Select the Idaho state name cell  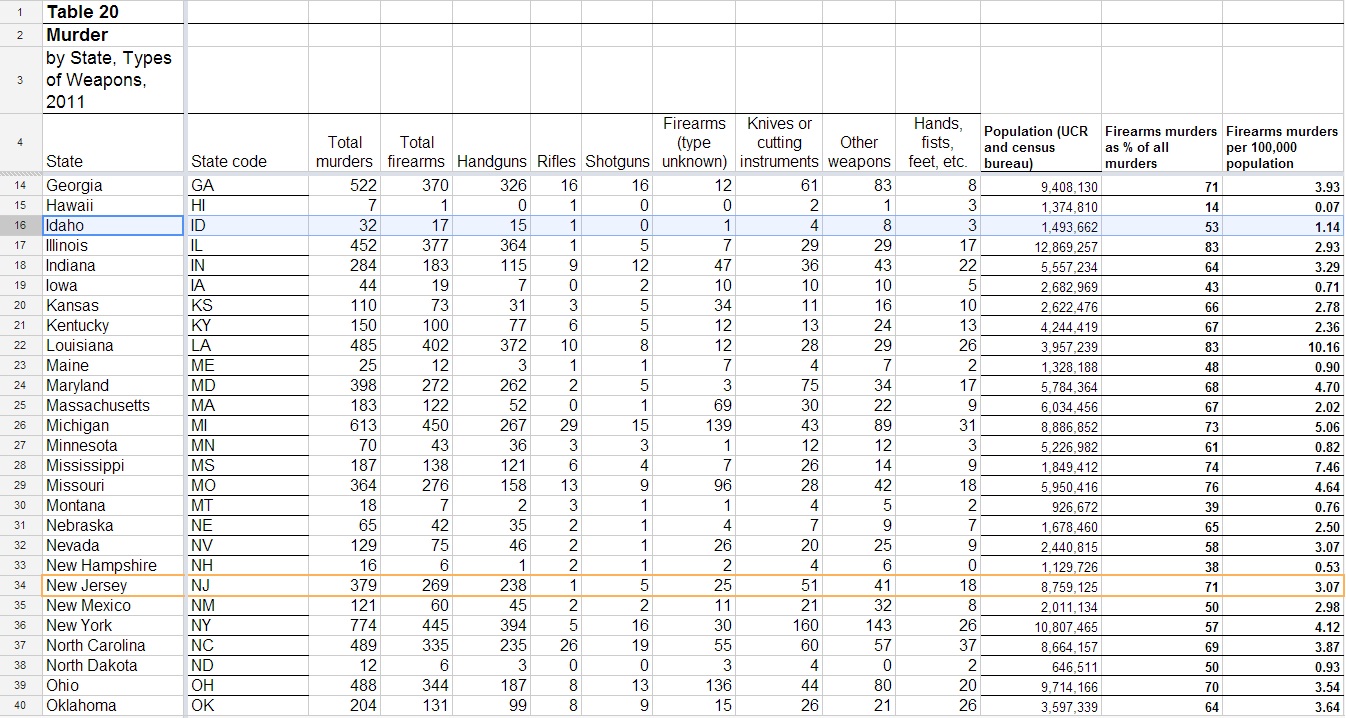[112, 225]
